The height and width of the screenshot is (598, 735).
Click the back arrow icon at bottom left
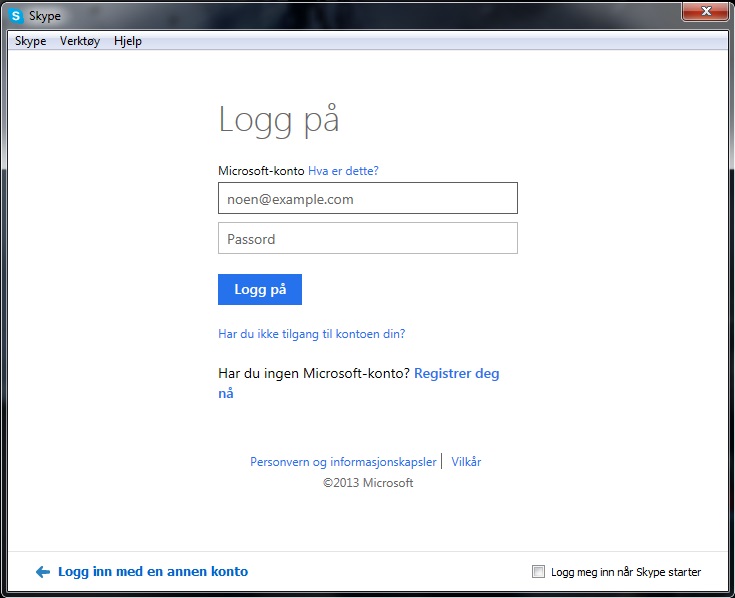coord(43,572)
